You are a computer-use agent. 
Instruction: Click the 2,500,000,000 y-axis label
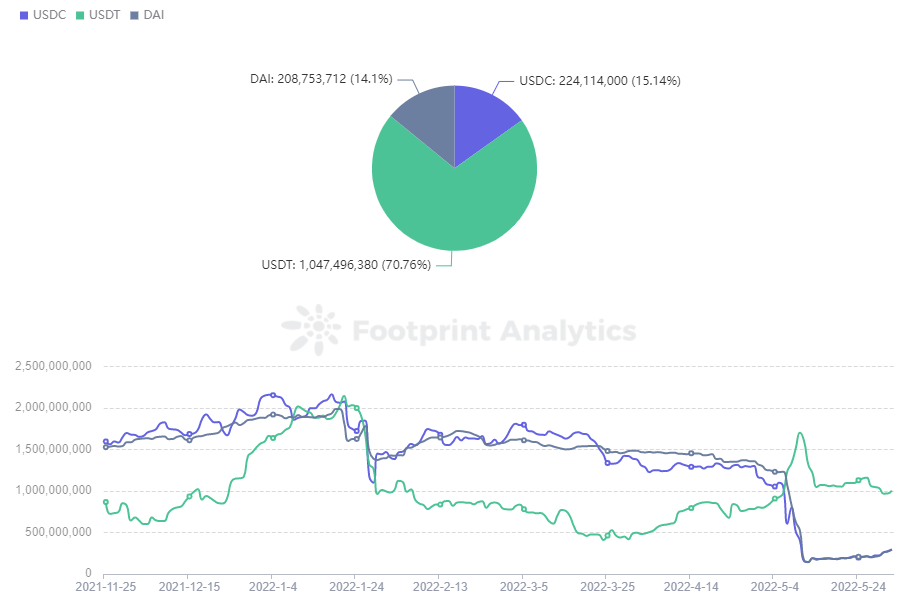click(53, 366)
